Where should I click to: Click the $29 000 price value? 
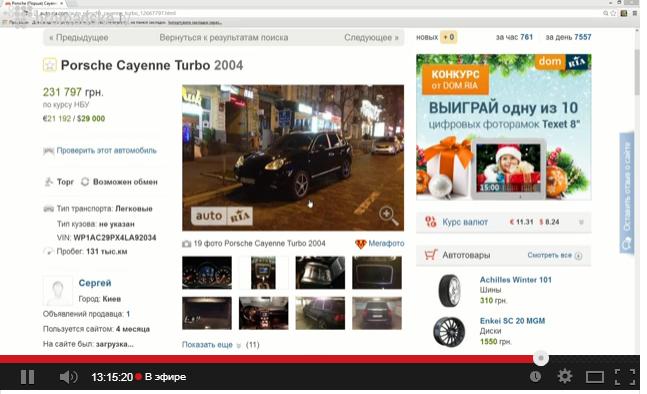(x=91, y=119)
